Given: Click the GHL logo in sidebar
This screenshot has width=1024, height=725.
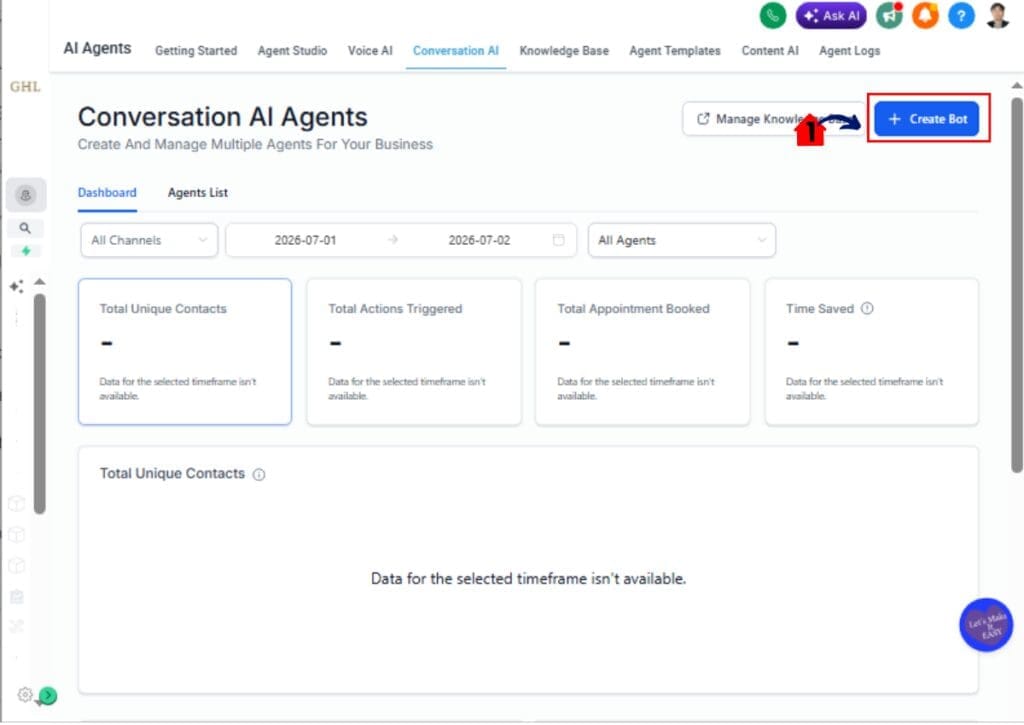Looking at the screenshot, I should tap(25, 86).
